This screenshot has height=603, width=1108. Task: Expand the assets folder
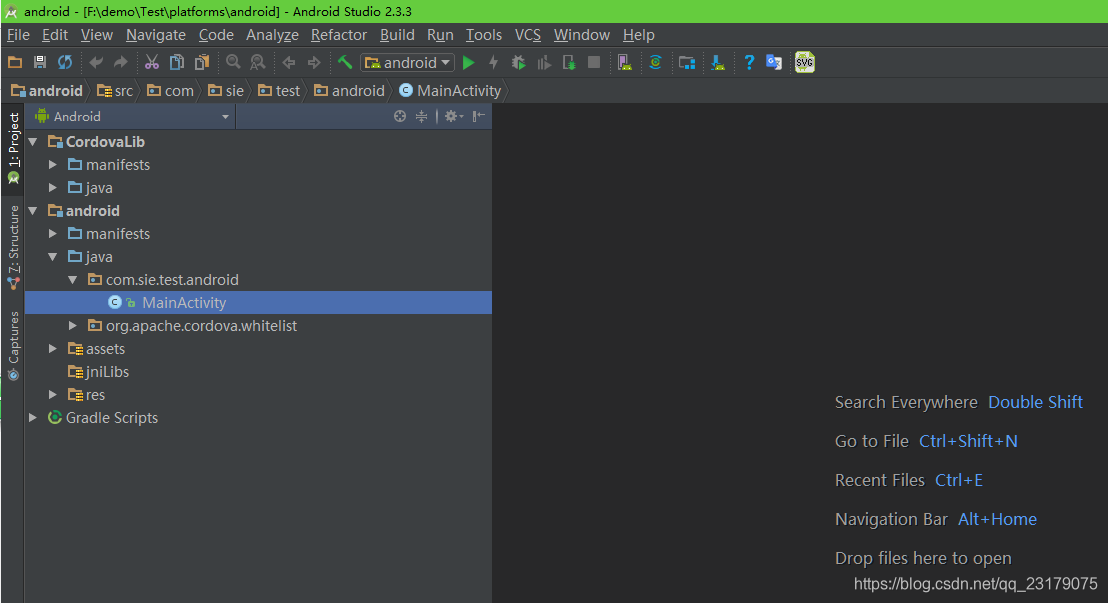pos(53,349)
